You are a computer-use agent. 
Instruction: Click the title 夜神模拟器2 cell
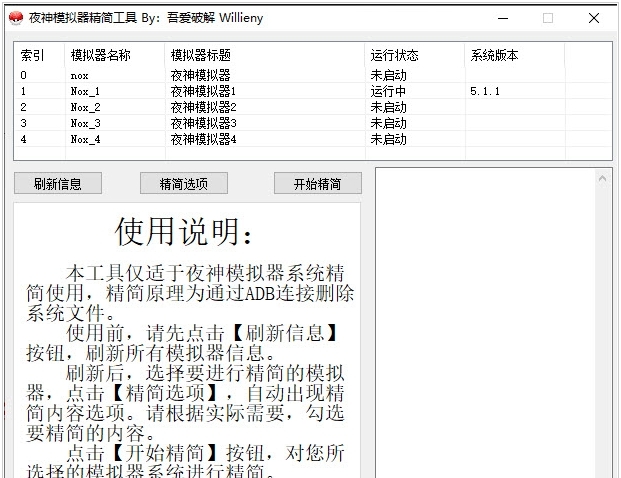click(x=203, y=107)
